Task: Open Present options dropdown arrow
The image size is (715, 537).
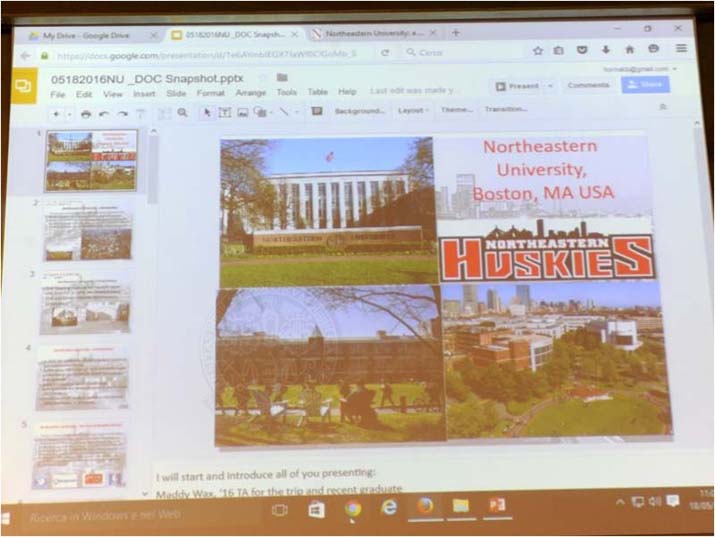Action: 550,86
